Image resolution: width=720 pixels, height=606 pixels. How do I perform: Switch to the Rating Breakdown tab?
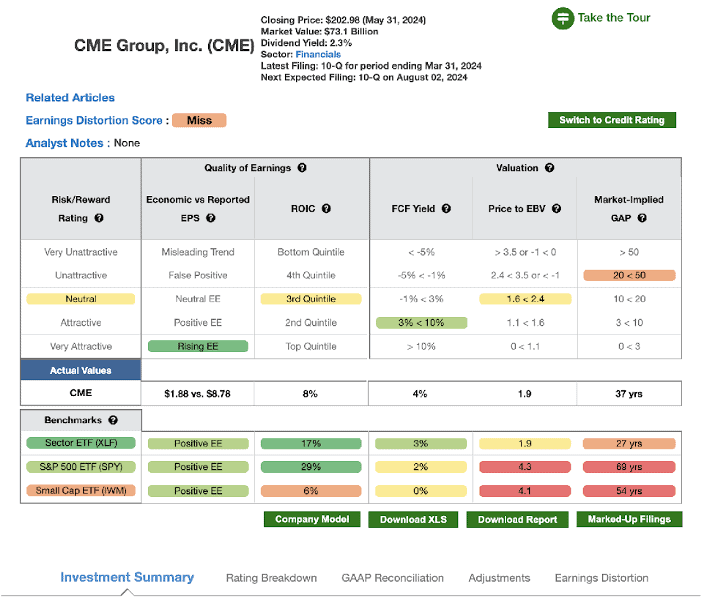(271, 578)
